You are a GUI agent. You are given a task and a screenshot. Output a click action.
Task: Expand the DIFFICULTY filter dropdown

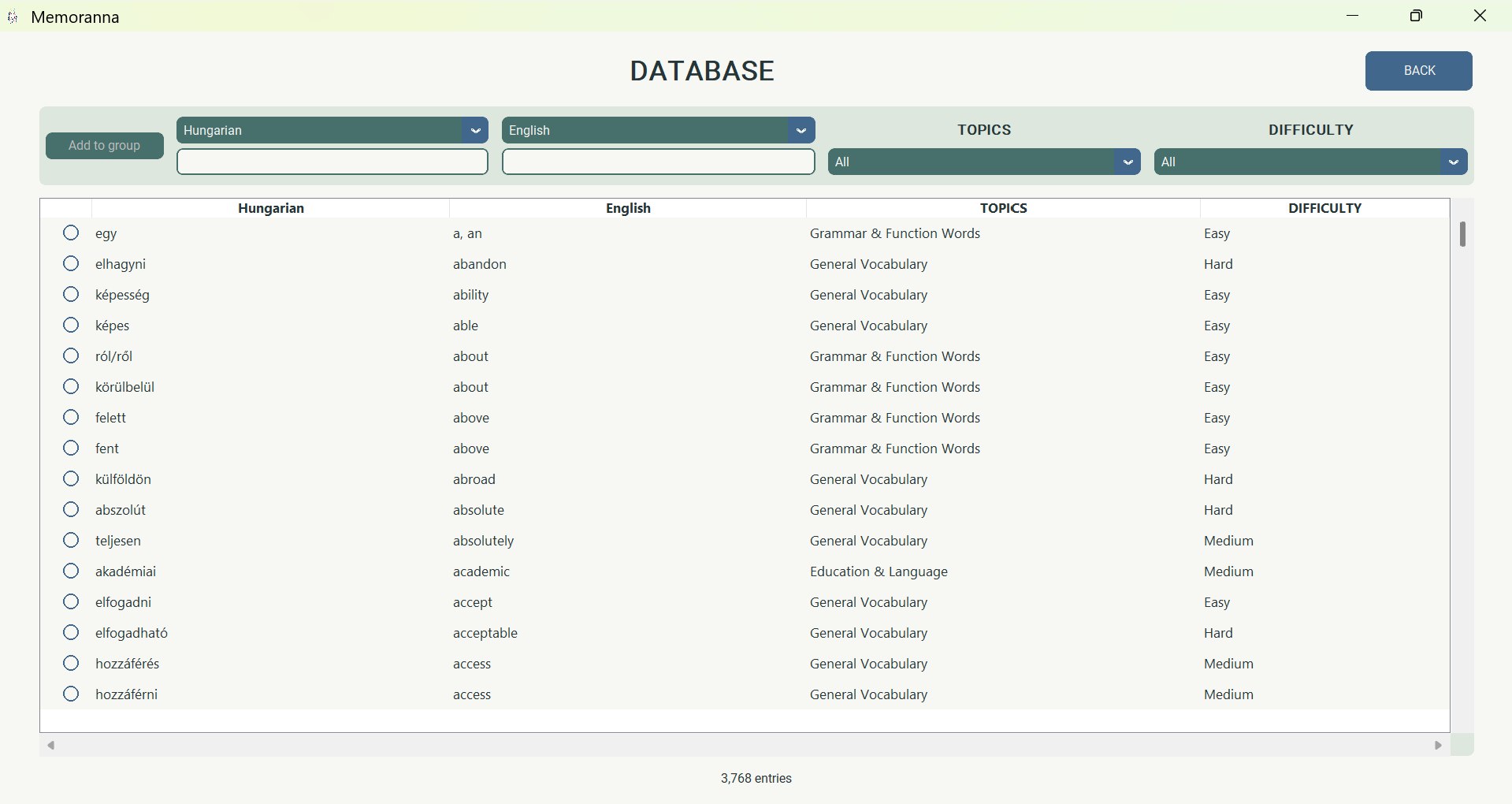tap(1310, 162)
